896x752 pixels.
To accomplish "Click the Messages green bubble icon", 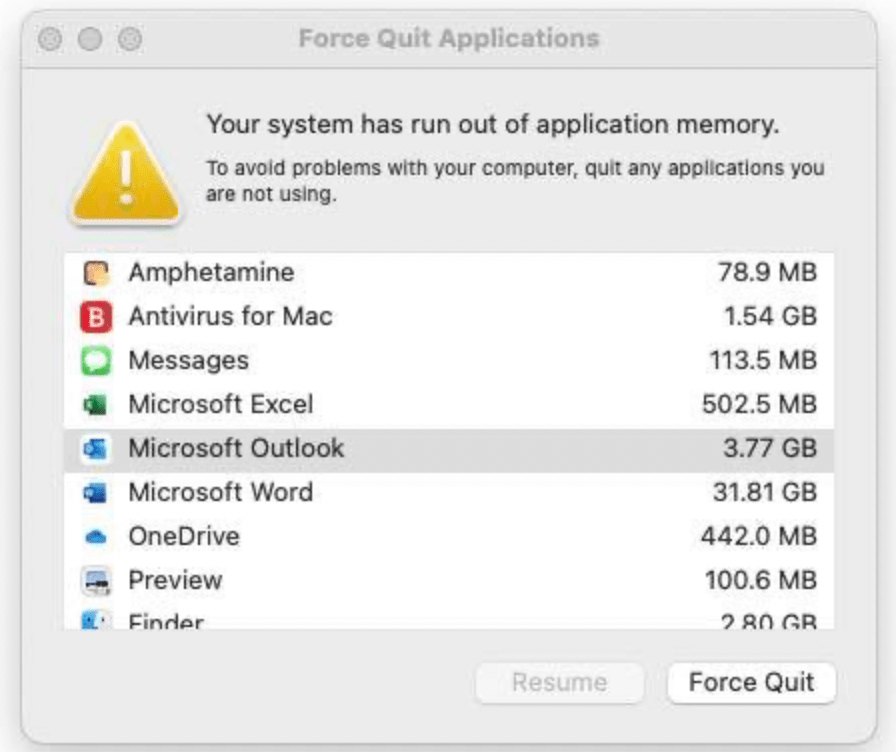I will point(96,361).
